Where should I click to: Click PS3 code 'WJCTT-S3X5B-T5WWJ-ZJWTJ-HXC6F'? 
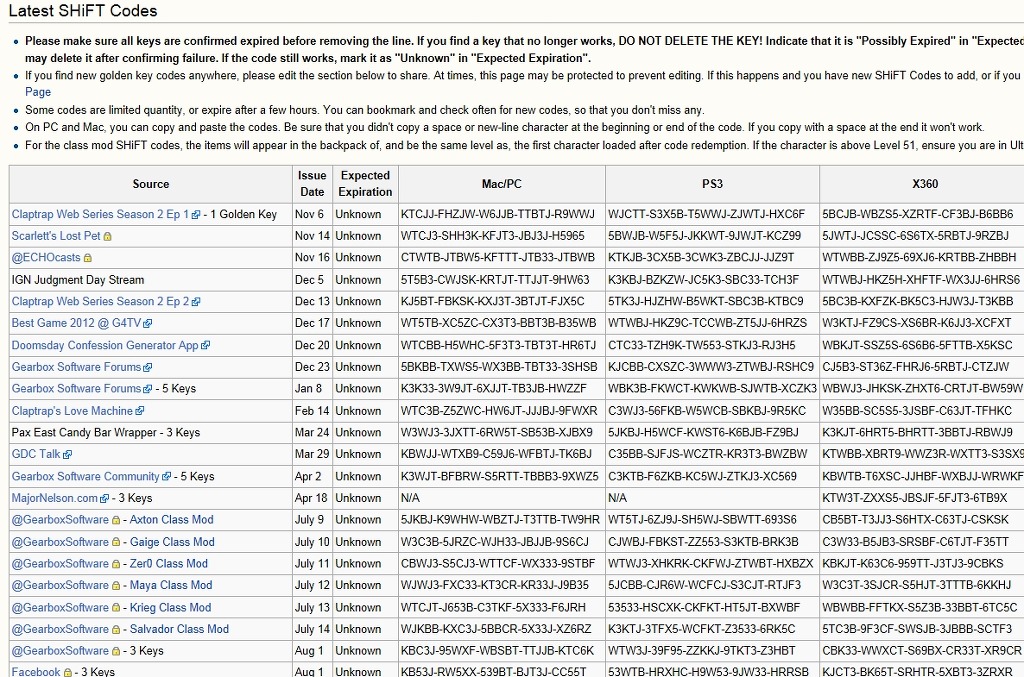pos(707,214)
